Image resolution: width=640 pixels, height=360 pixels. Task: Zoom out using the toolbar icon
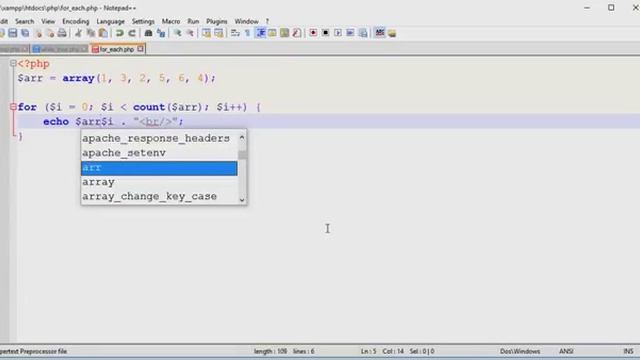click(190, 33)
